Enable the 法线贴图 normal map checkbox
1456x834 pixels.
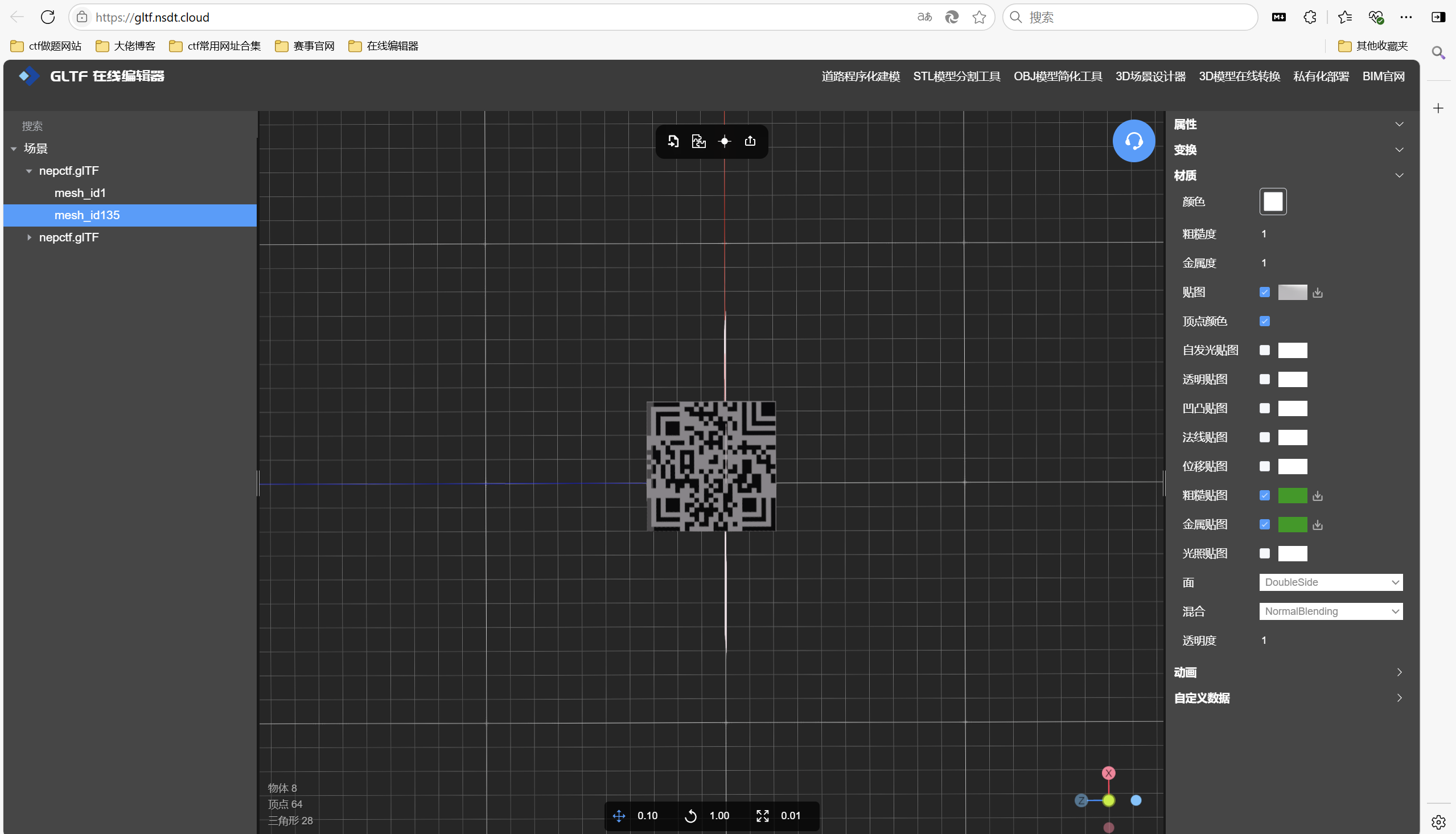tap(1265, 438)
